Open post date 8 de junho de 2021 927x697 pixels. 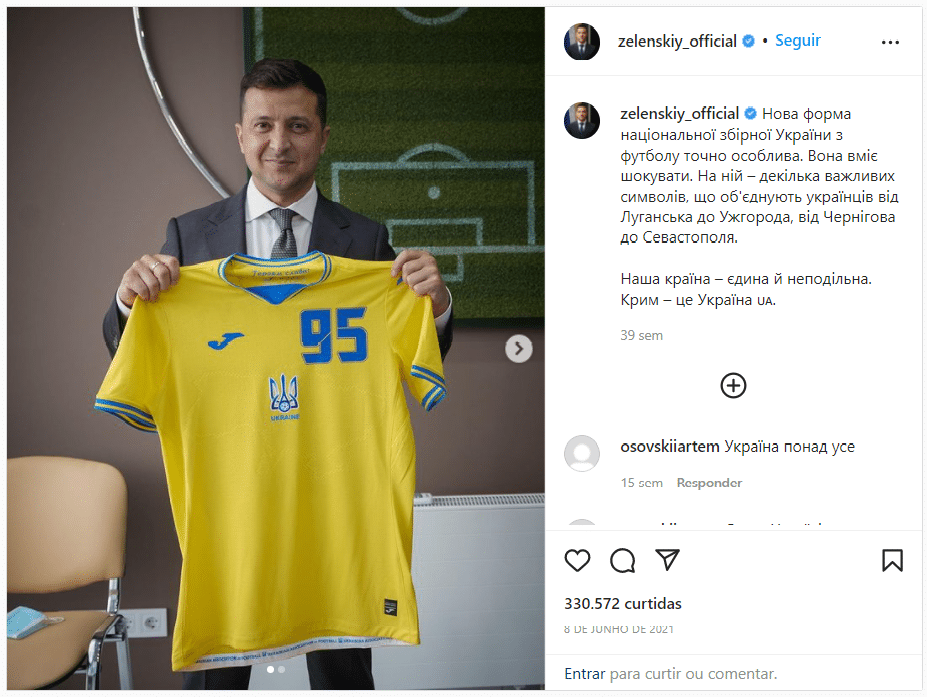pyautogui.click(x=618, y=629)
